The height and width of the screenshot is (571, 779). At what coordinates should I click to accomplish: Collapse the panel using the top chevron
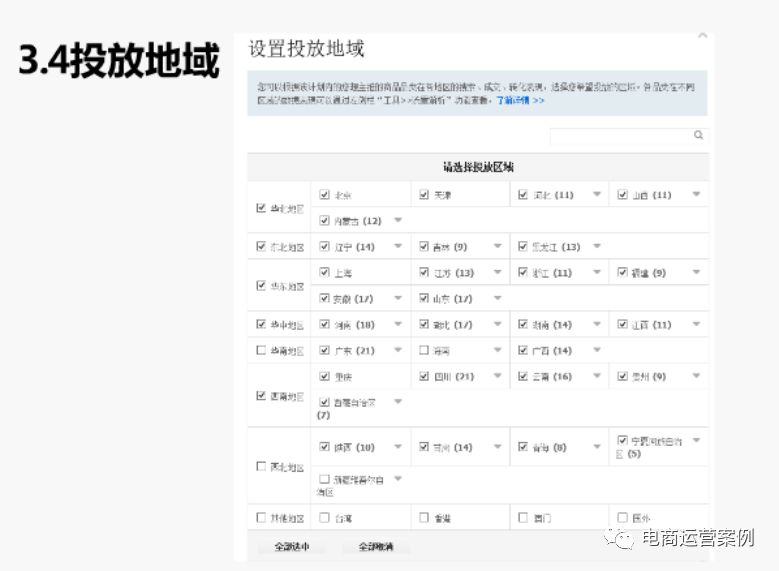[x=702, y=35]
